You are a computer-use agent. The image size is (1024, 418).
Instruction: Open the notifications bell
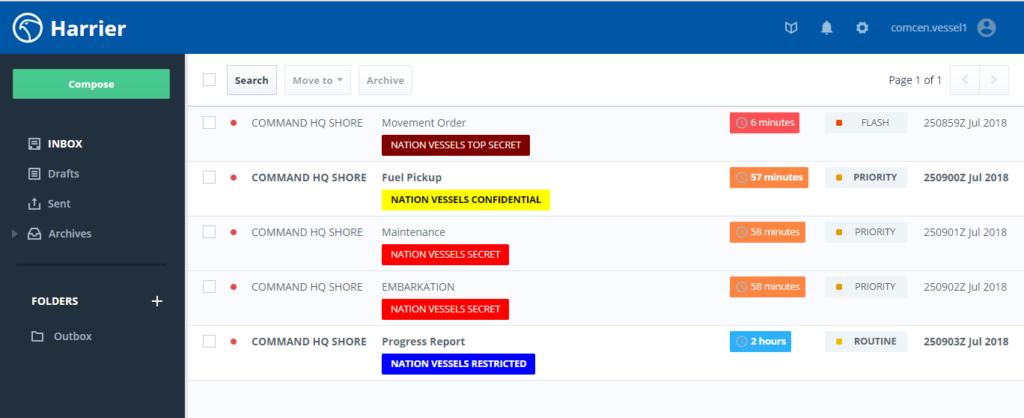[826, 28]
